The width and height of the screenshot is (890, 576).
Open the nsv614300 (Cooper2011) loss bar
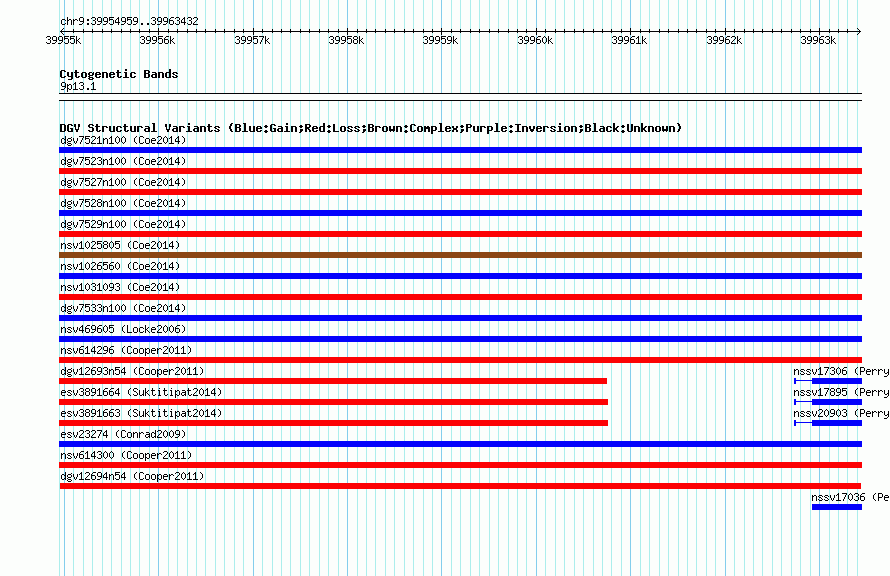coord(460,465)
